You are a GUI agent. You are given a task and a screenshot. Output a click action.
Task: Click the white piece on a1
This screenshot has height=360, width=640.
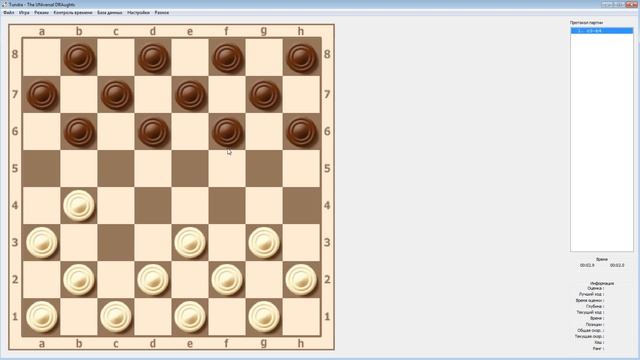point(42,317)
